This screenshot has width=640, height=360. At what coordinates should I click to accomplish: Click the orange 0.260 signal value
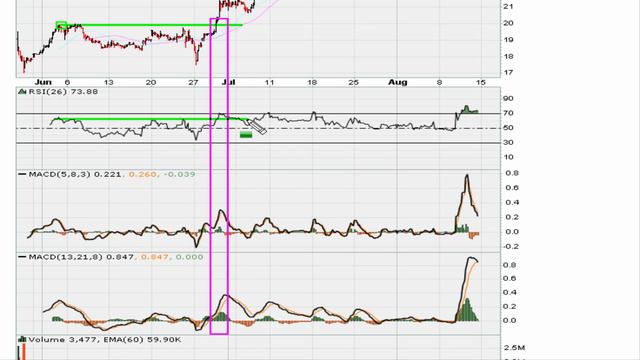(x=142, y=174)
